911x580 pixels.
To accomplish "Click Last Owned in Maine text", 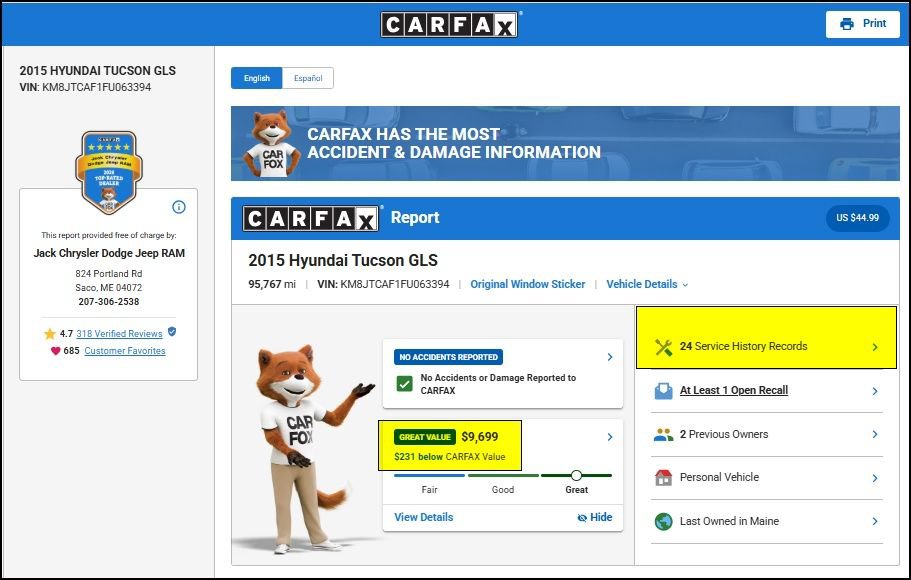I will [729, 521].
